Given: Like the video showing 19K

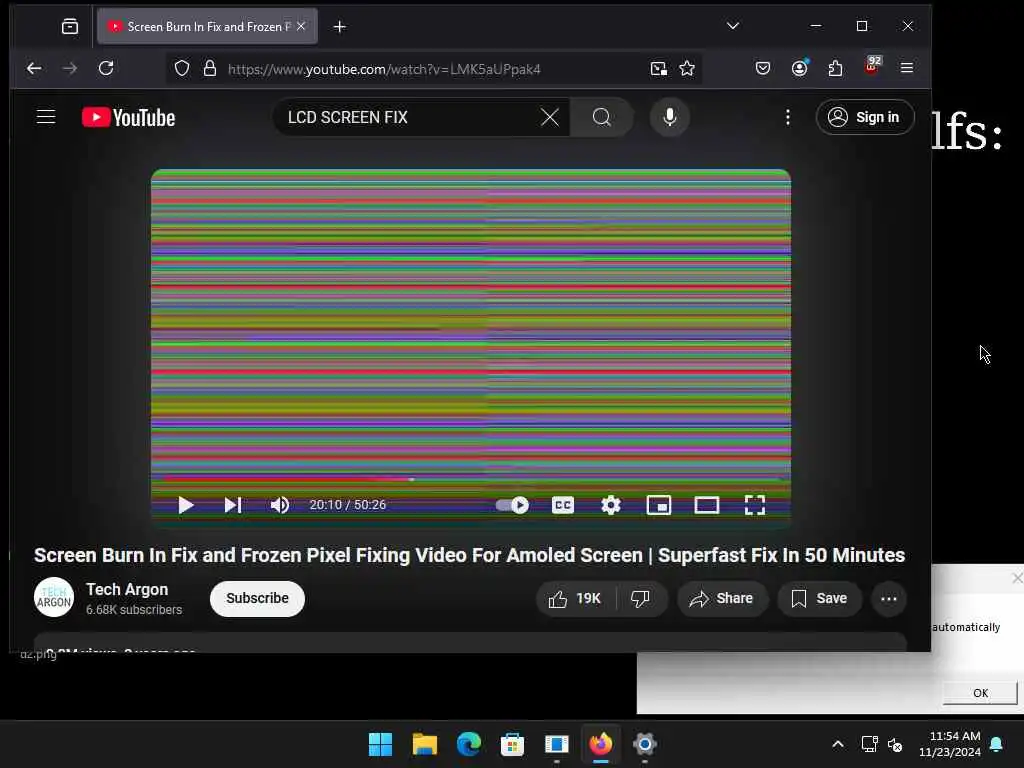Looking at the screenshot, I should (x=575, y=598).
